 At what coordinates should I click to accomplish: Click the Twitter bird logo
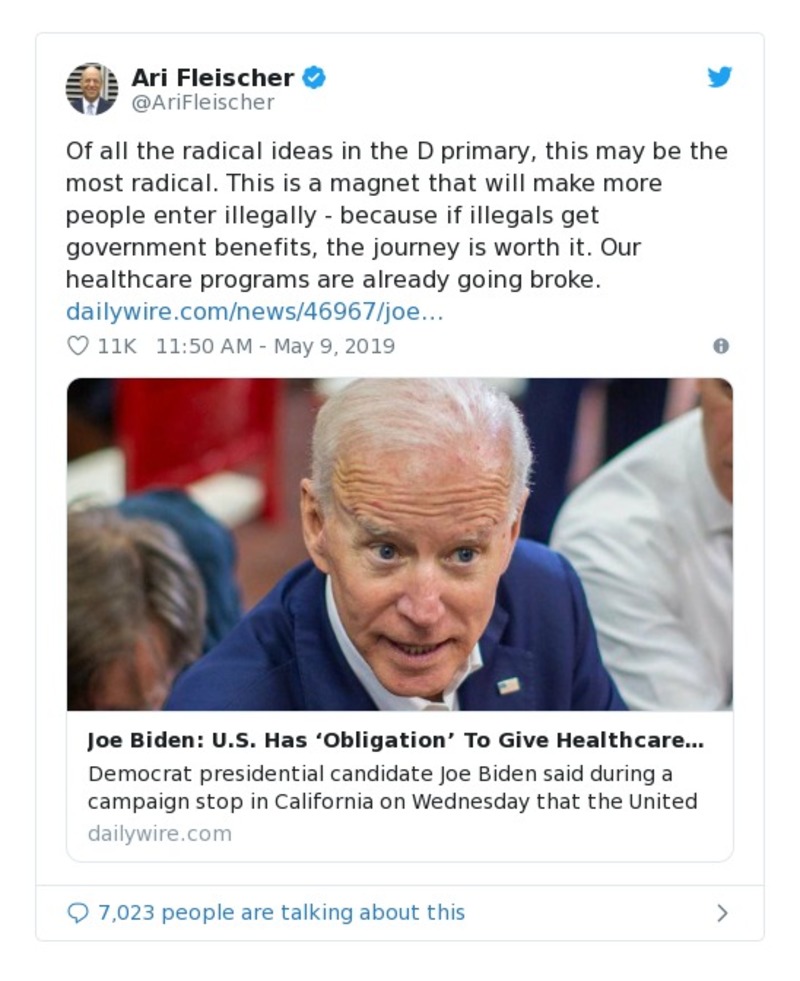(x=720, y=77)
